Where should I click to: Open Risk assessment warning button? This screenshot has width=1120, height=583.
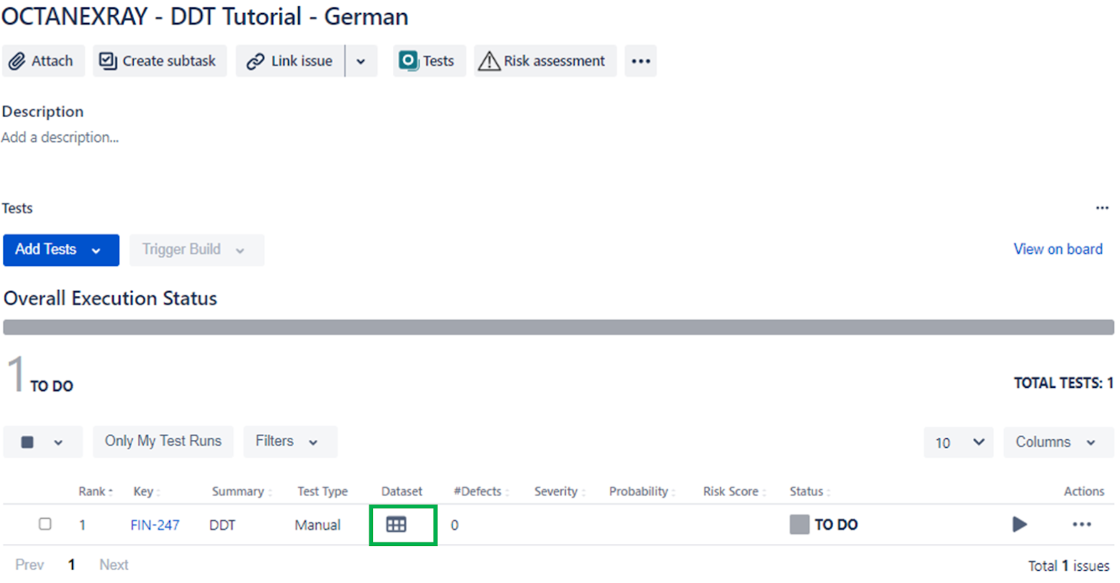click(545, 61)
